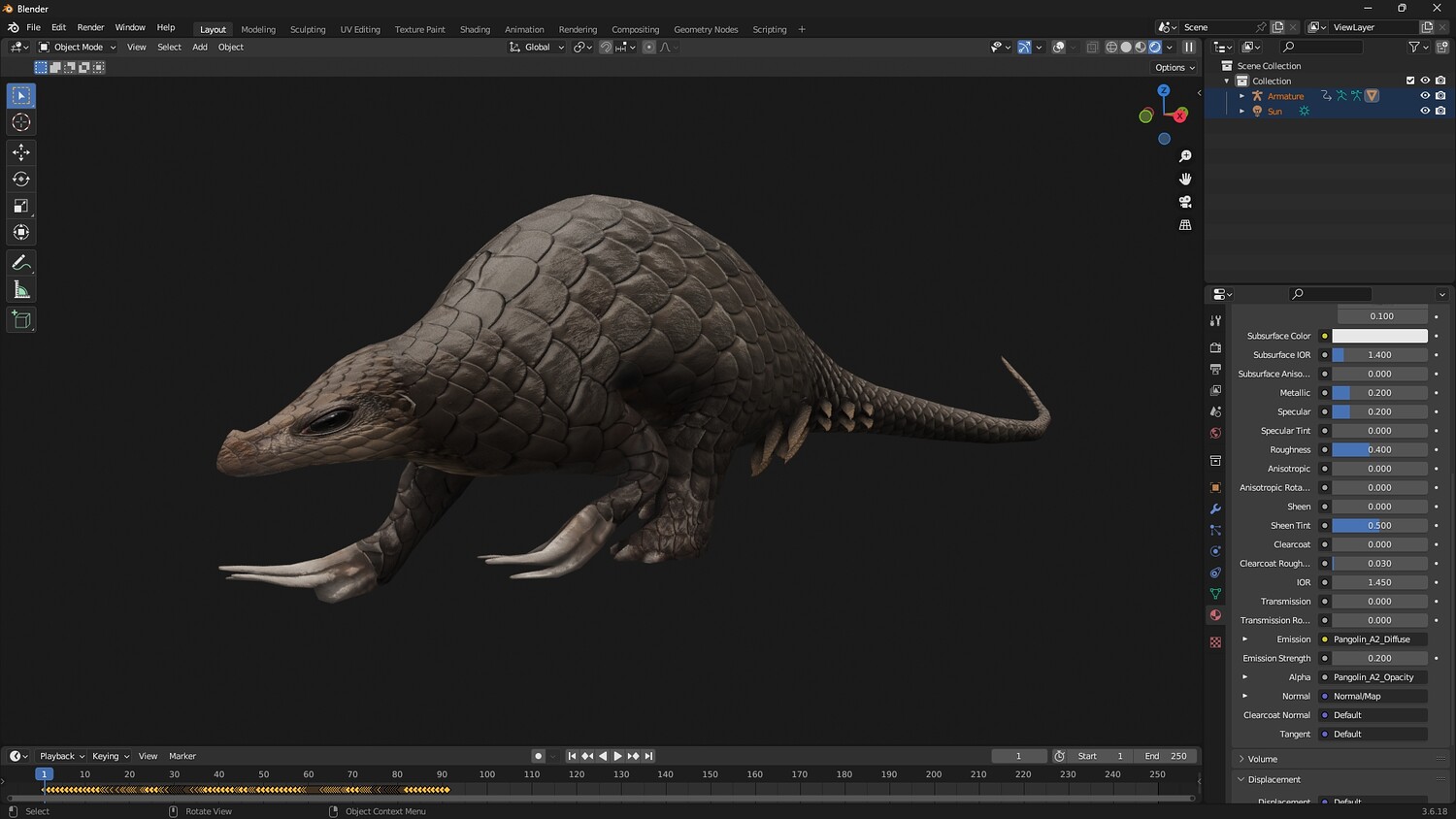The width and height of the screenshot is (1456, 819).
Task: Hide the Sun object in viewport
Action: (x=1425, y=112)
